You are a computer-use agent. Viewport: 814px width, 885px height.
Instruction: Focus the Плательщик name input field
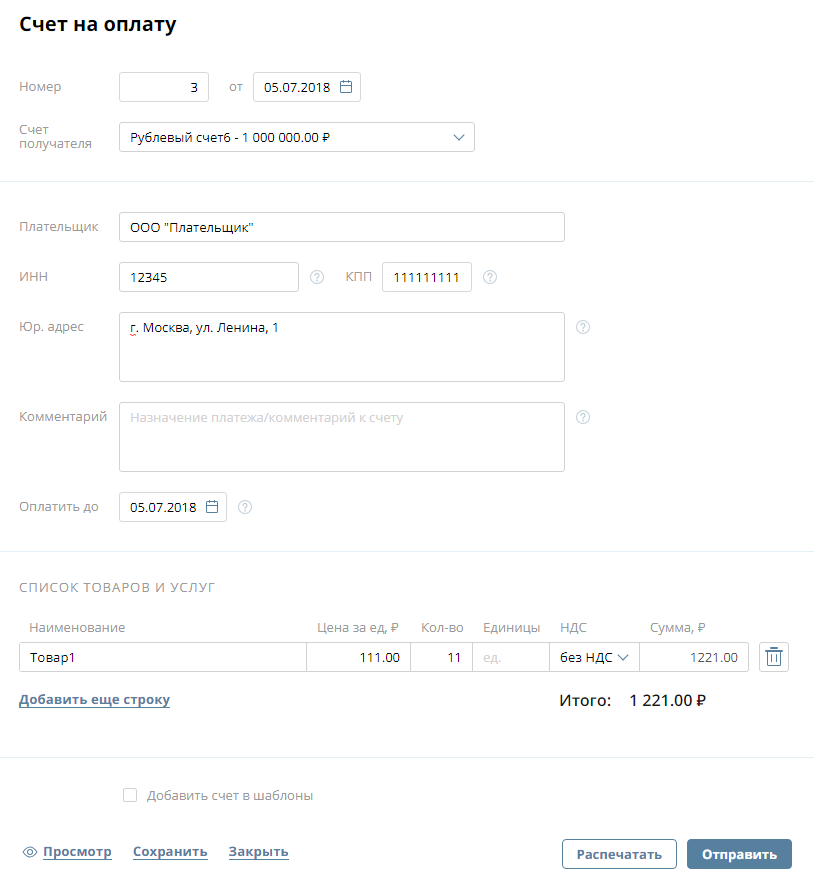click(341, 227)
